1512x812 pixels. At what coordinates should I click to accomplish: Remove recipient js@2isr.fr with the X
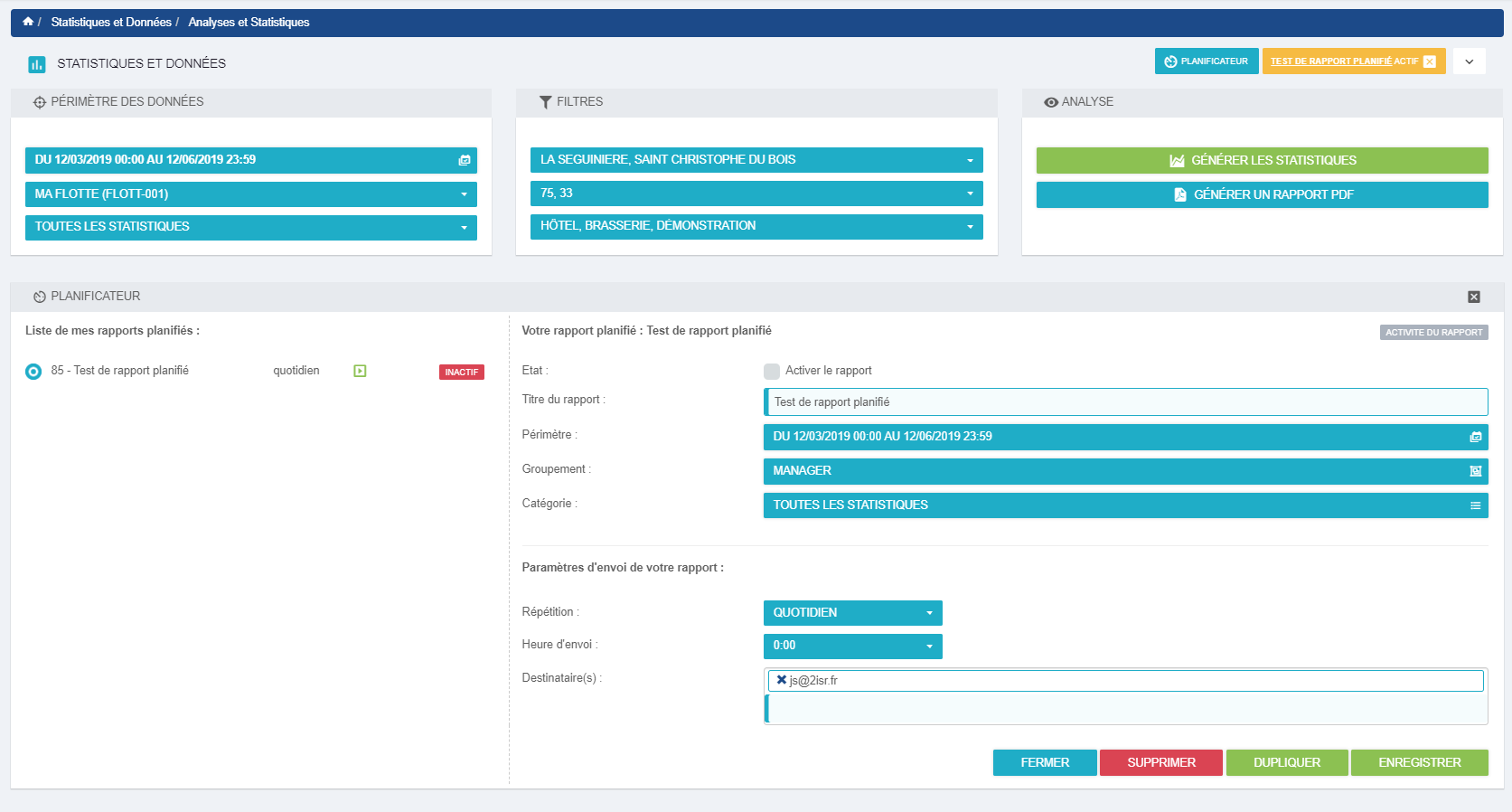[781, 680]
